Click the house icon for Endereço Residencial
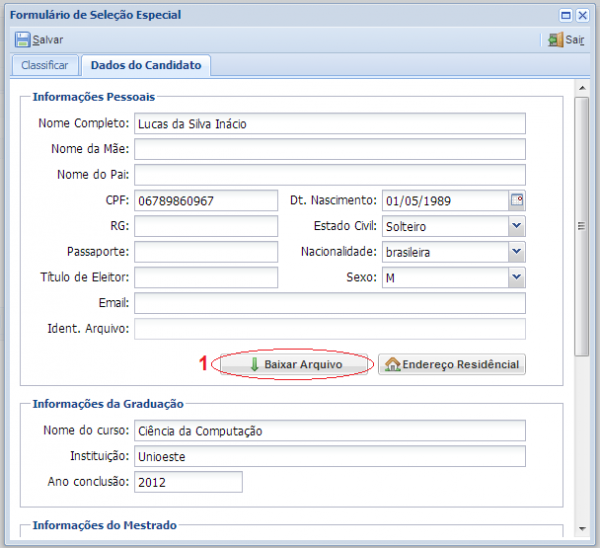The height and width of the screenshot is (548, 600). click(393, 365)
